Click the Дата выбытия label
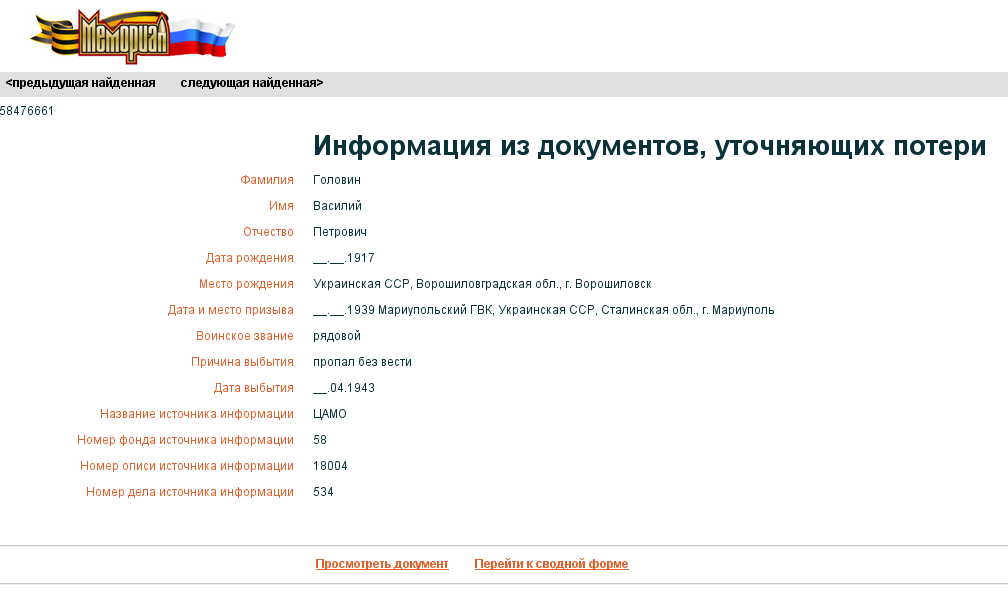 coord(253,388)
